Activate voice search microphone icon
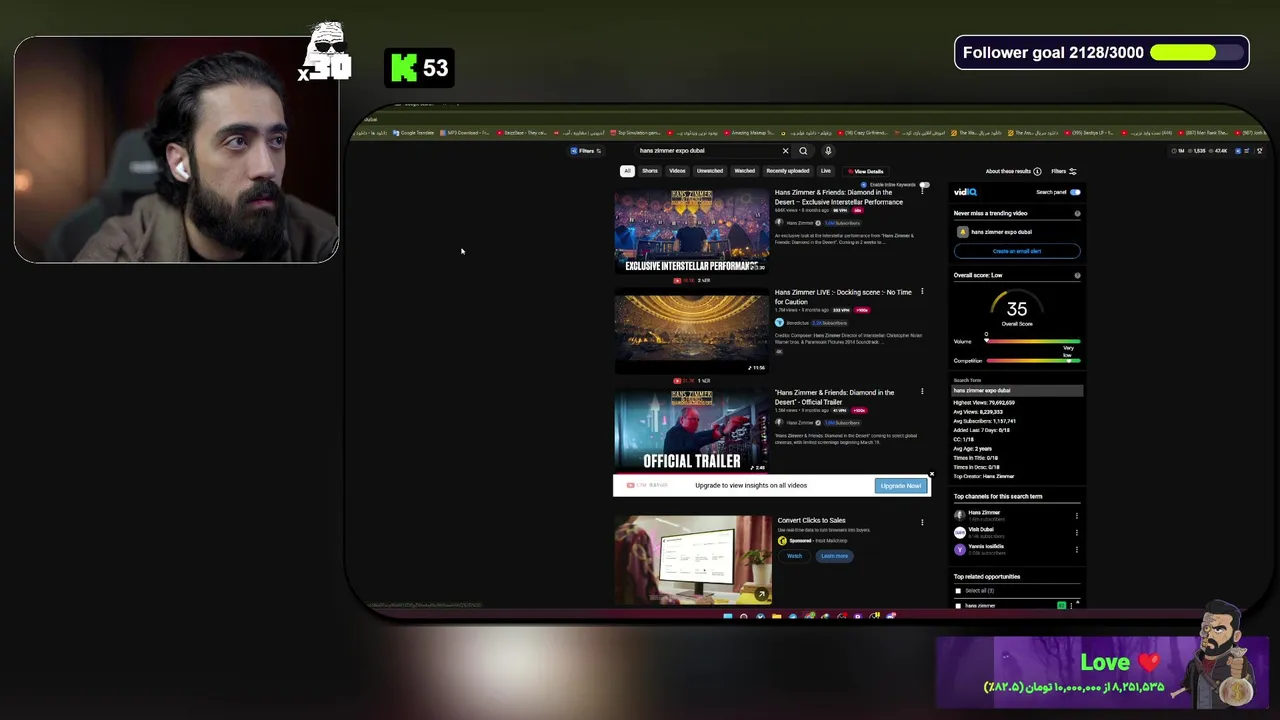This screenshot has height=720, width=1280. [x=828, y=151]
